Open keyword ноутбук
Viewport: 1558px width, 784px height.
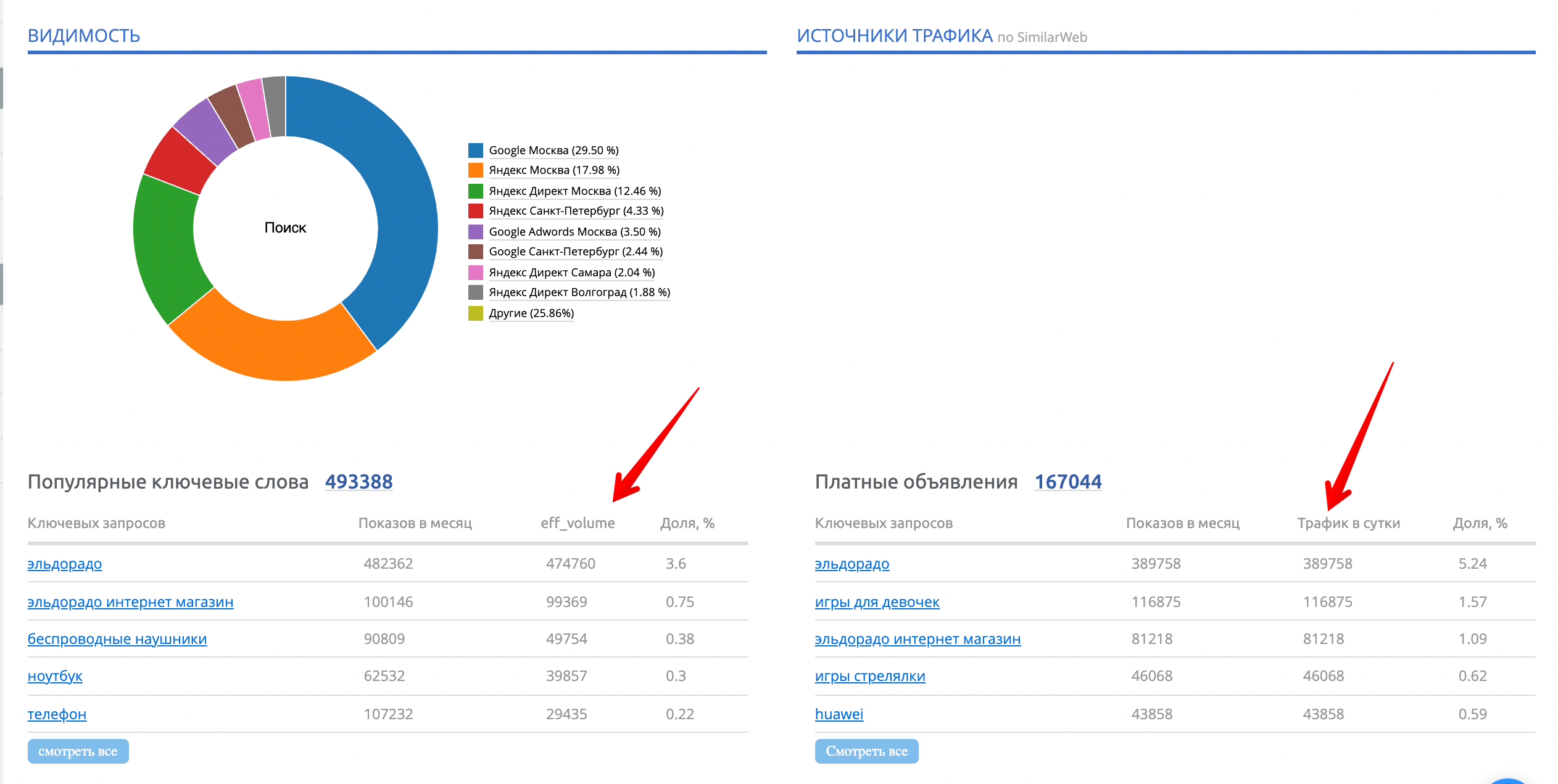point(55,676)
